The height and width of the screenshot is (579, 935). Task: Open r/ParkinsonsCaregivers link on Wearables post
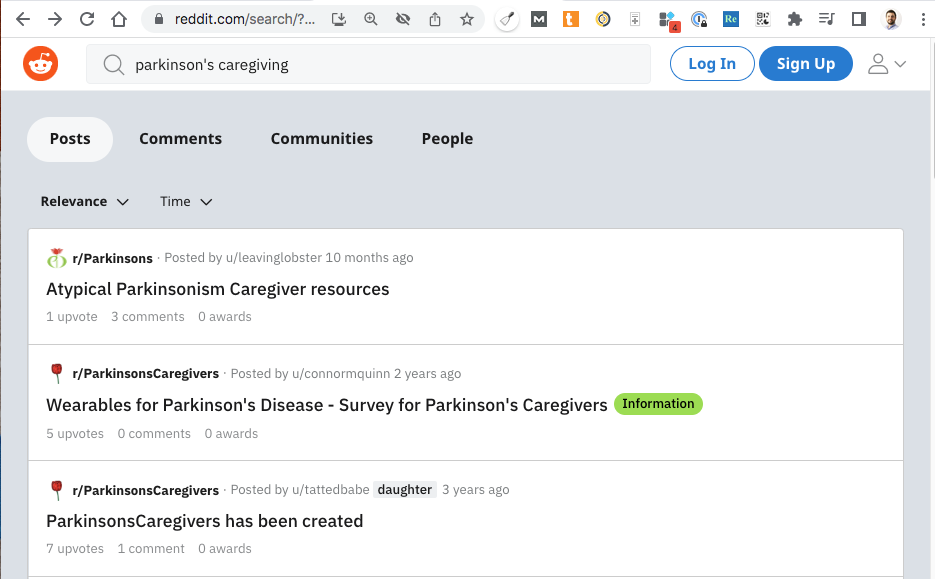click(145, 374)
